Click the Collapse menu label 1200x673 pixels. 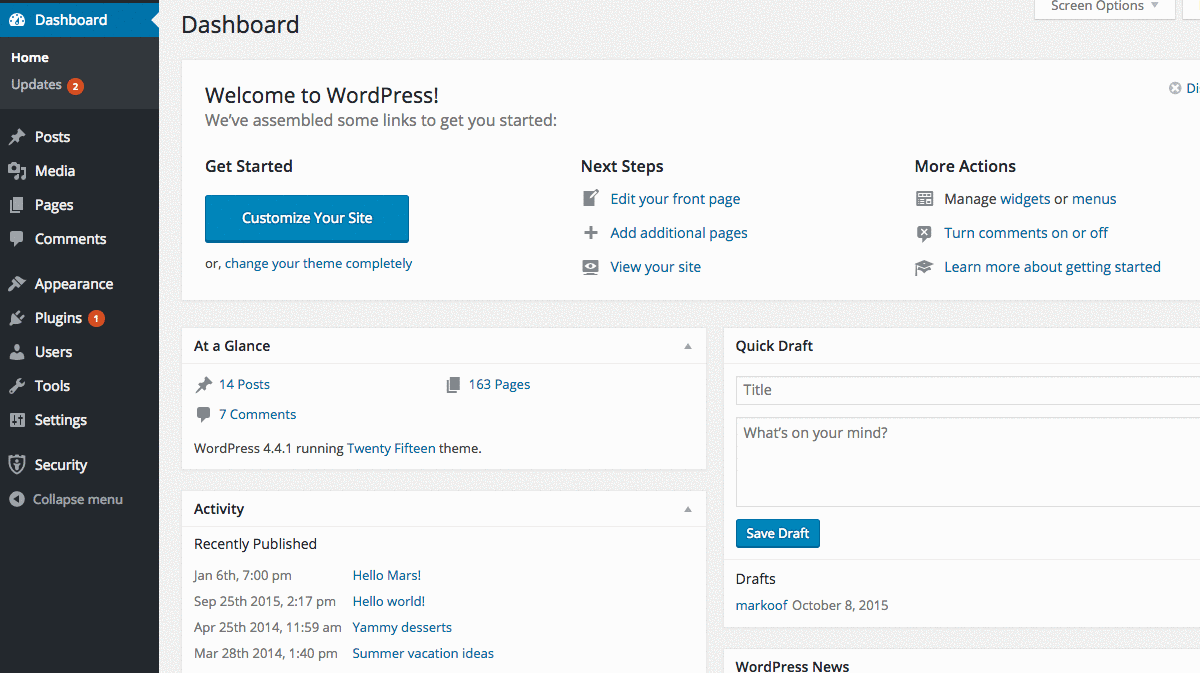click(x=78, y=499)
